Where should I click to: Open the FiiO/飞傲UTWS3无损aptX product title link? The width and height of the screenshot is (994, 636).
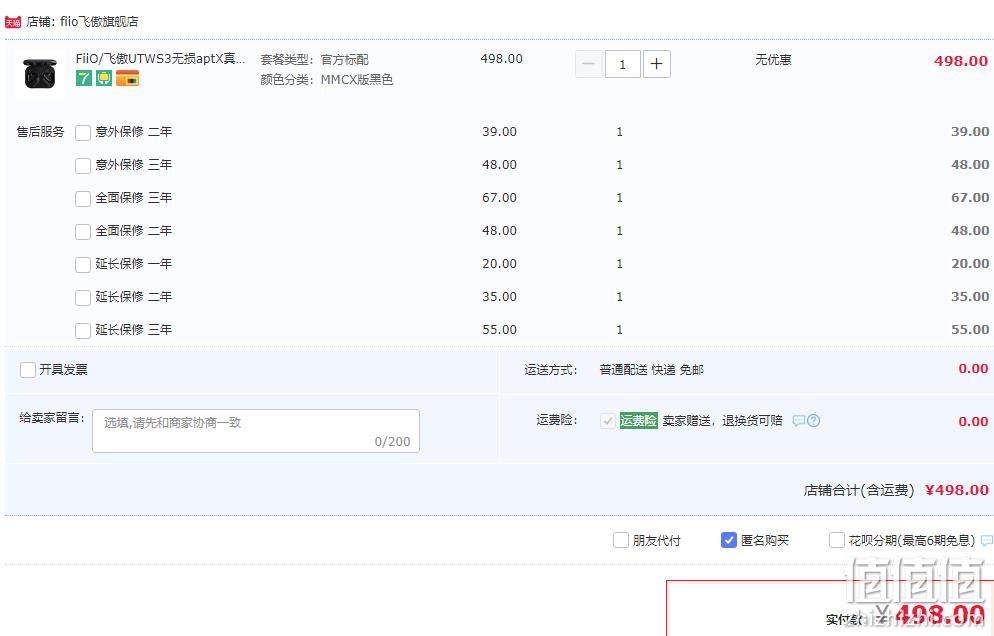(160, 59)
